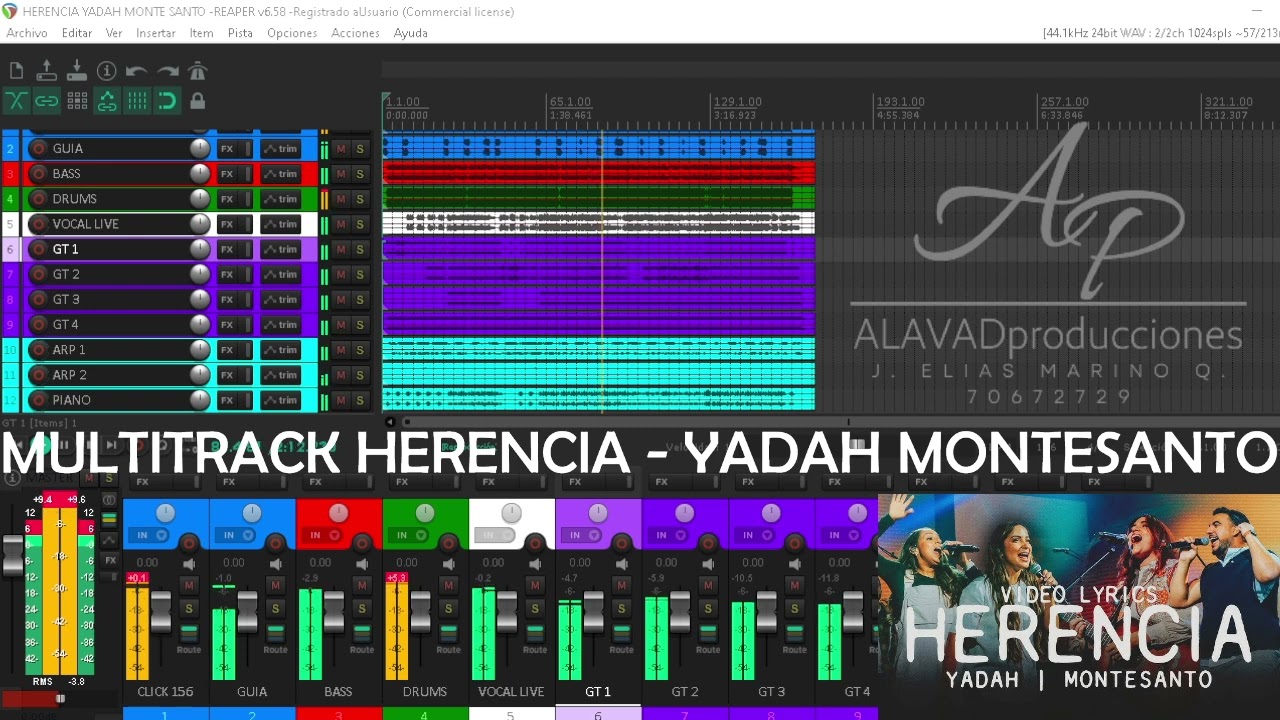1280x720 pixels.
Task: Open input IN dropdown on GT 3 strip
Action: point(756,535)
